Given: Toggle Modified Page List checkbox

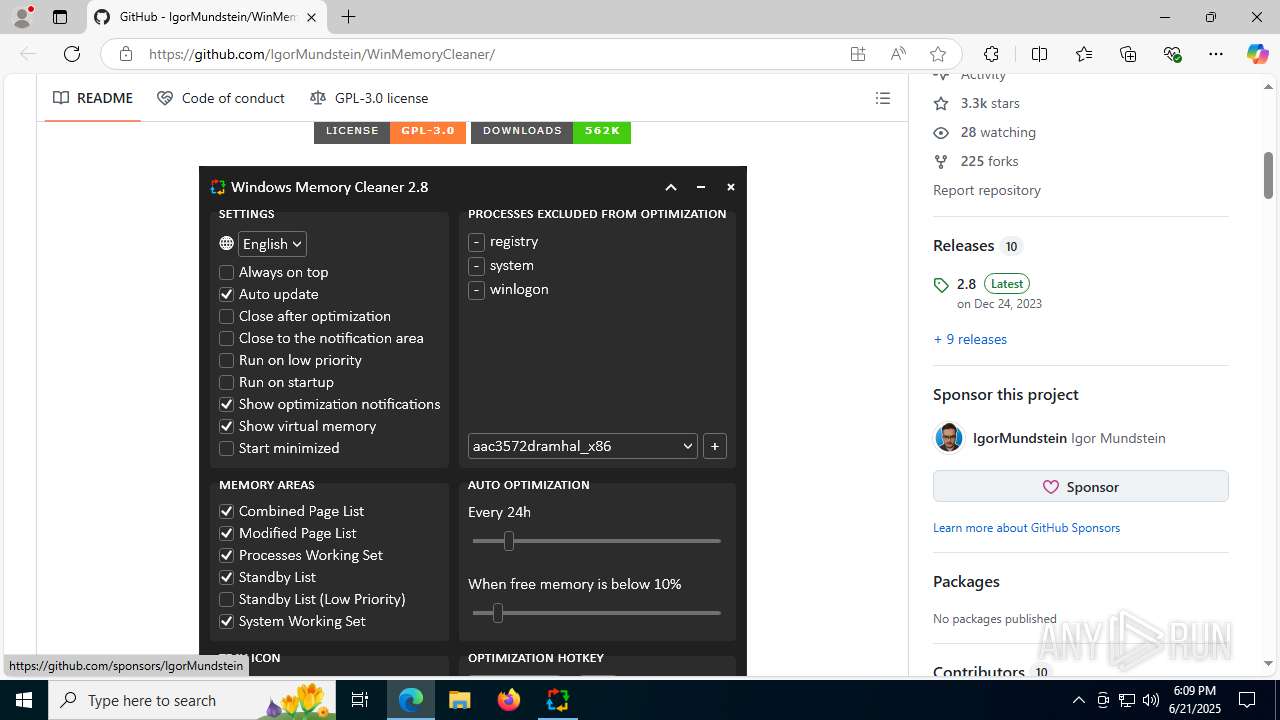Looking at the screenshot, I should 226,533.
